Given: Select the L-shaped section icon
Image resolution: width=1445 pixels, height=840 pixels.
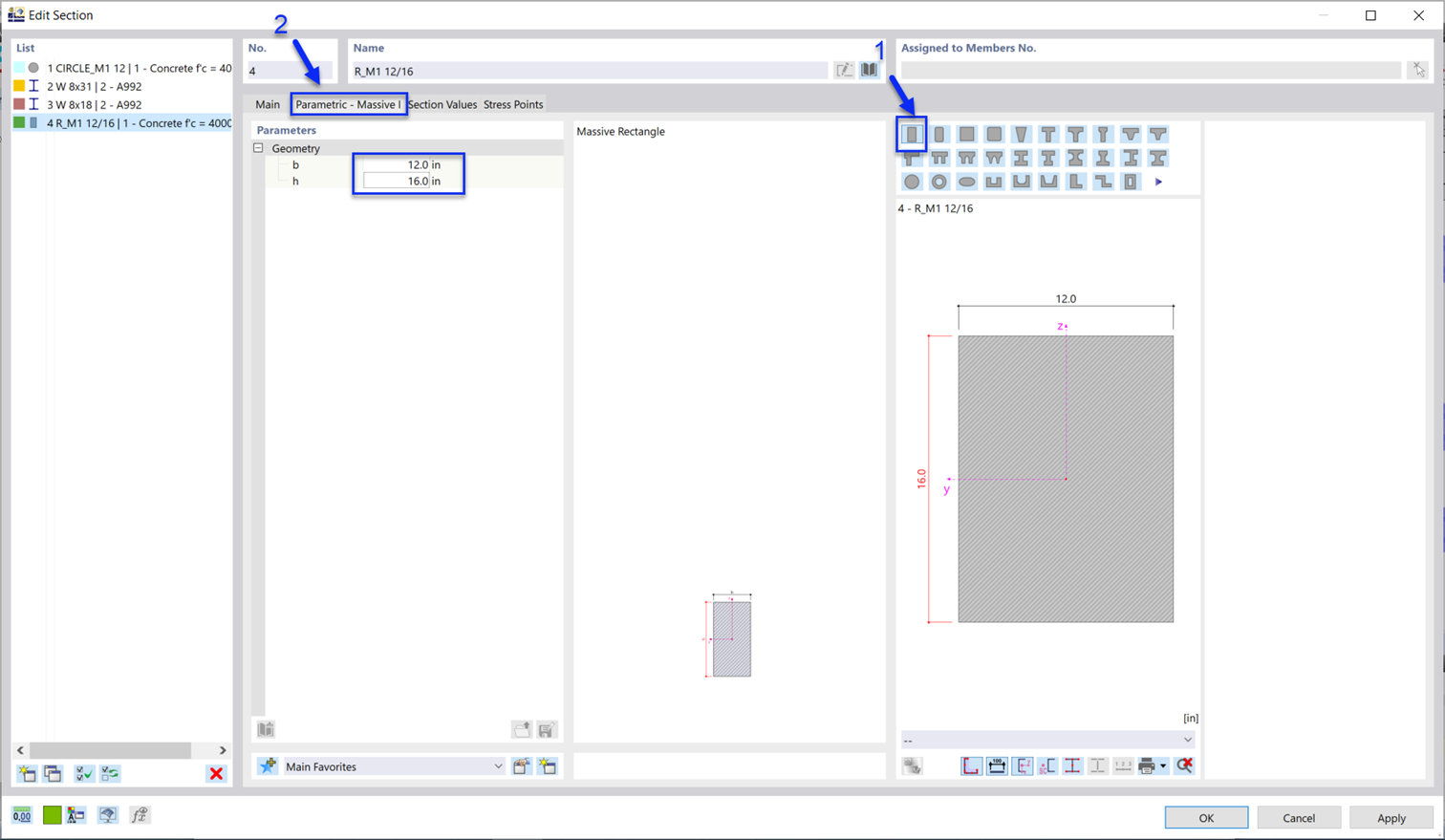Looking at the screenshot, I should coord(1076,182).
